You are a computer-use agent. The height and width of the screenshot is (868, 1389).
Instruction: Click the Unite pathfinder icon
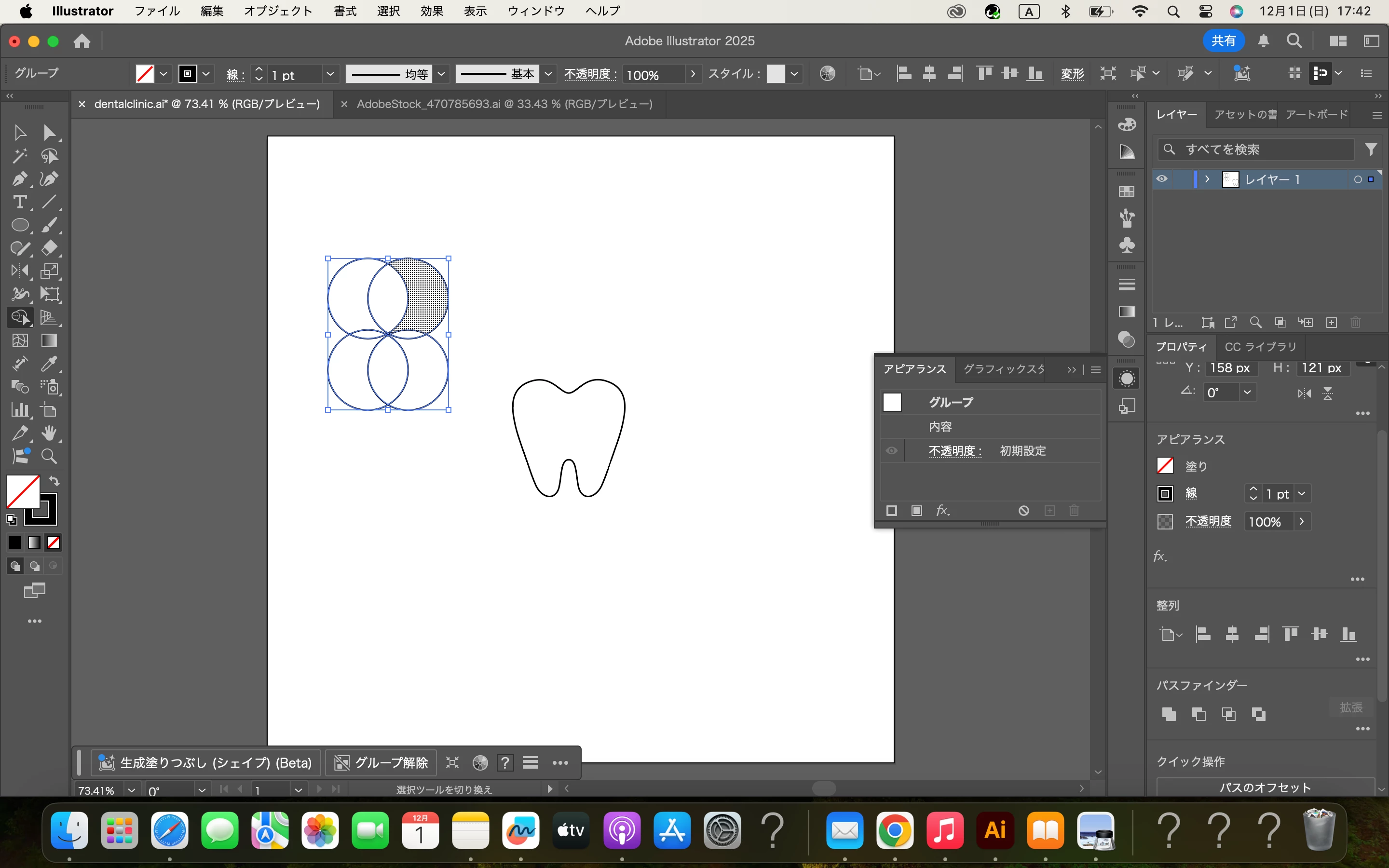point(1169,714)
